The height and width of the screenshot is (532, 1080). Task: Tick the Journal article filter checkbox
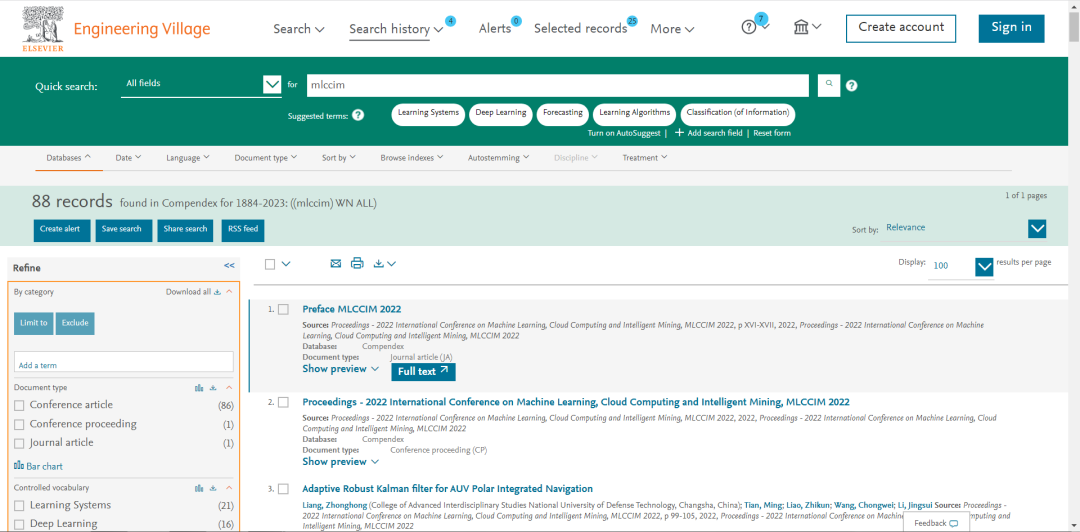[x=19, y=443]
